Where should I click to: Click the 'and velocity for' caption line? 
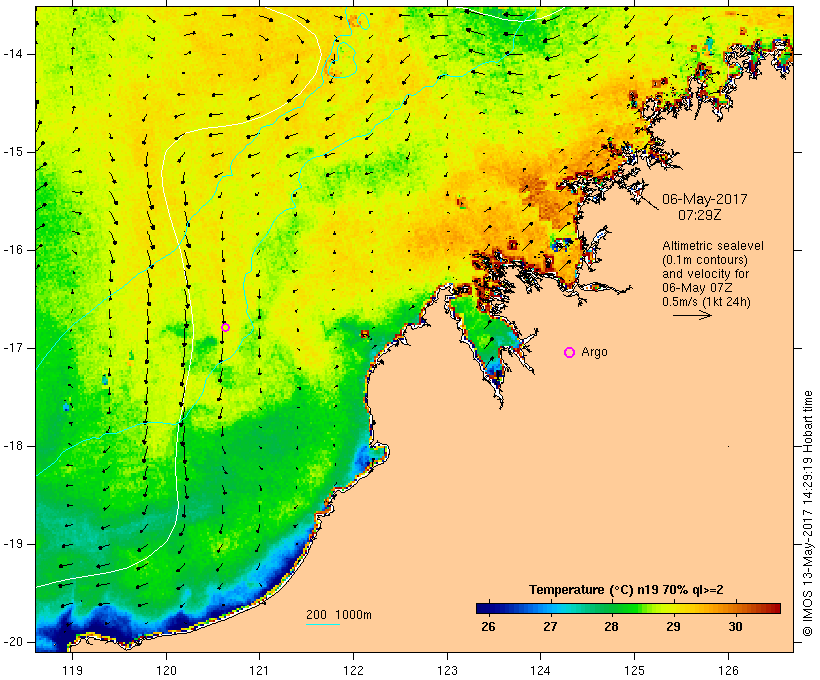click(705, 274)
